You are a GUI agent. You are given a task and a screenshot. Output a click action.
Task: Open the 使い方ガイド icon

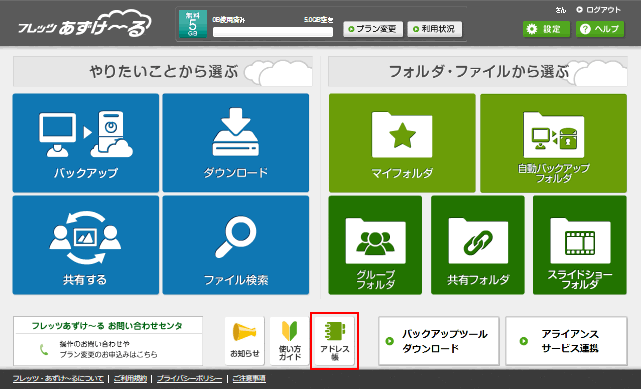(x=290, y=341)
